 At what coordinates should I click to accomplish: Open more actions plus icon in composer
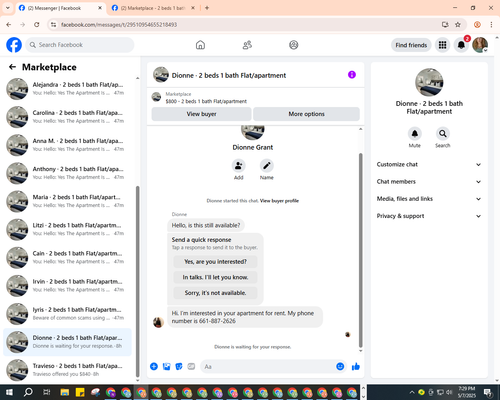pos(154,367)
